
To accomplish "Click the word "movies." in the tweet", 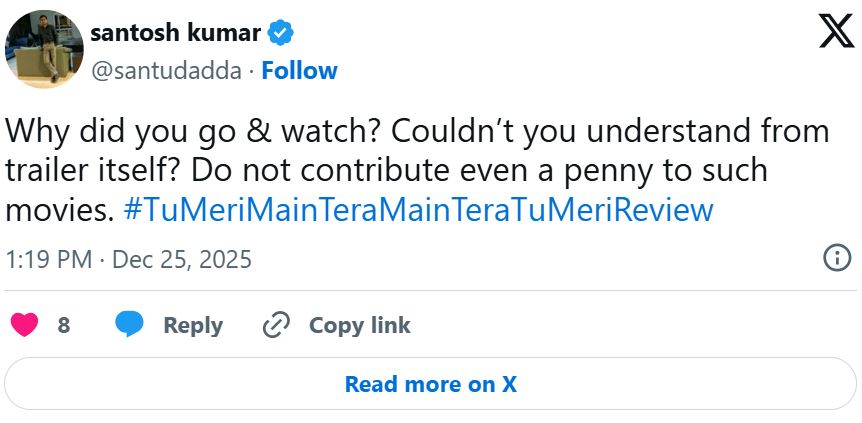I will click(60, 210).
